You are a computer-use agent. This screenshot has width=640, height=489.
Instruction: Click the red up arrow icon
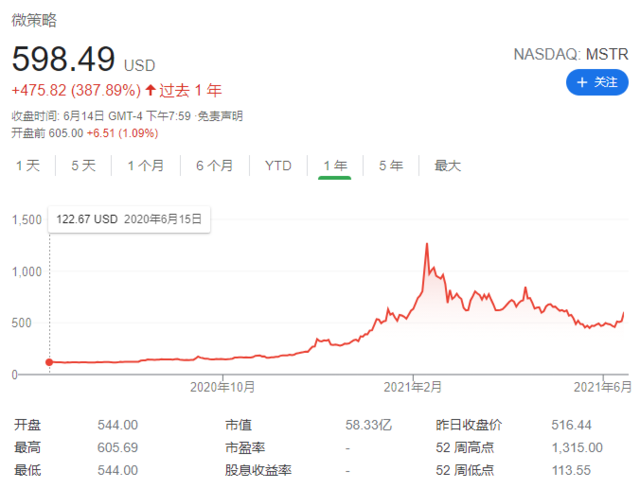tap(151, 90)
